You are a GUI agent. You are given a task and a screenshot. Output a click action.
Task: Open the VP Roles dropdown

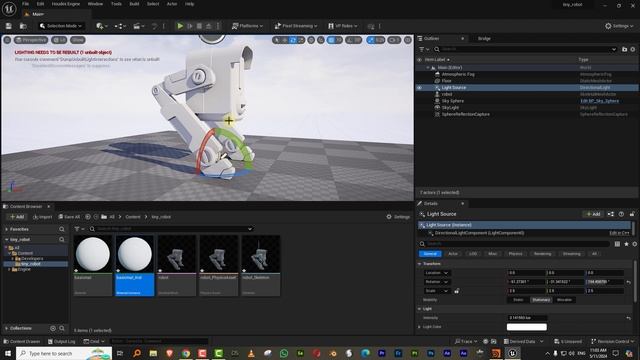coord(342,26)
